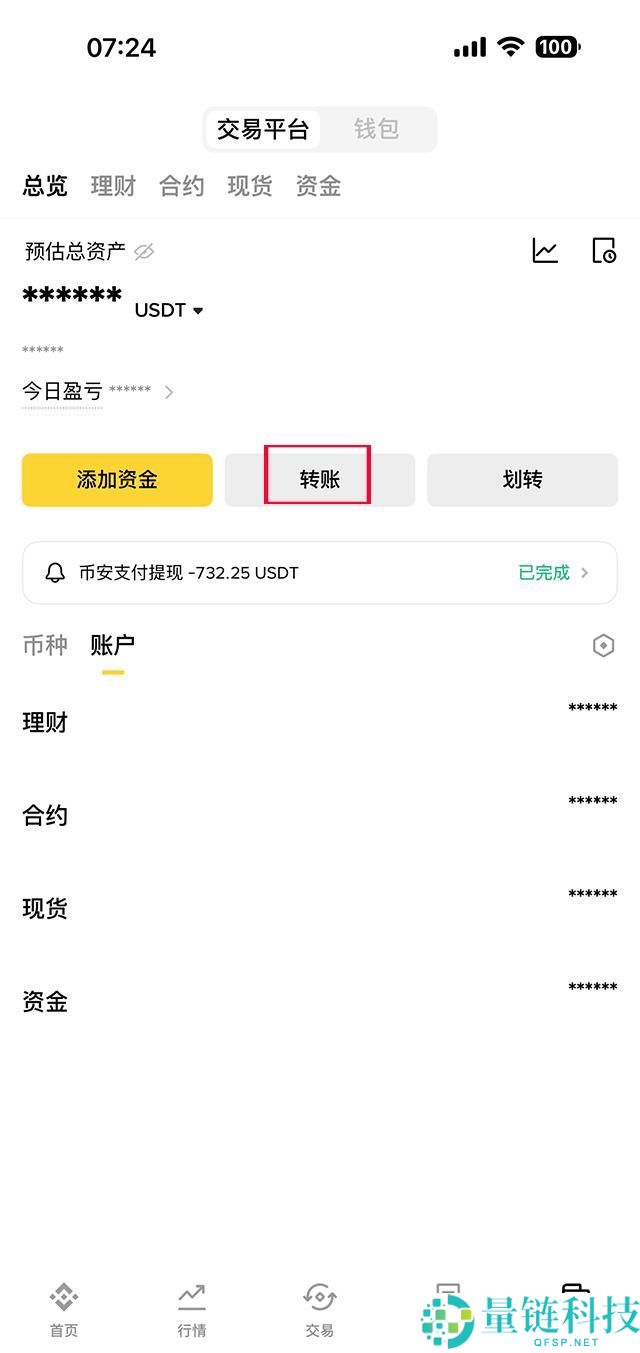Viewport: 640px width, 1353px height.
Task: Open transaction history via the clock-document icon
Action: click(x=606, y=251)
